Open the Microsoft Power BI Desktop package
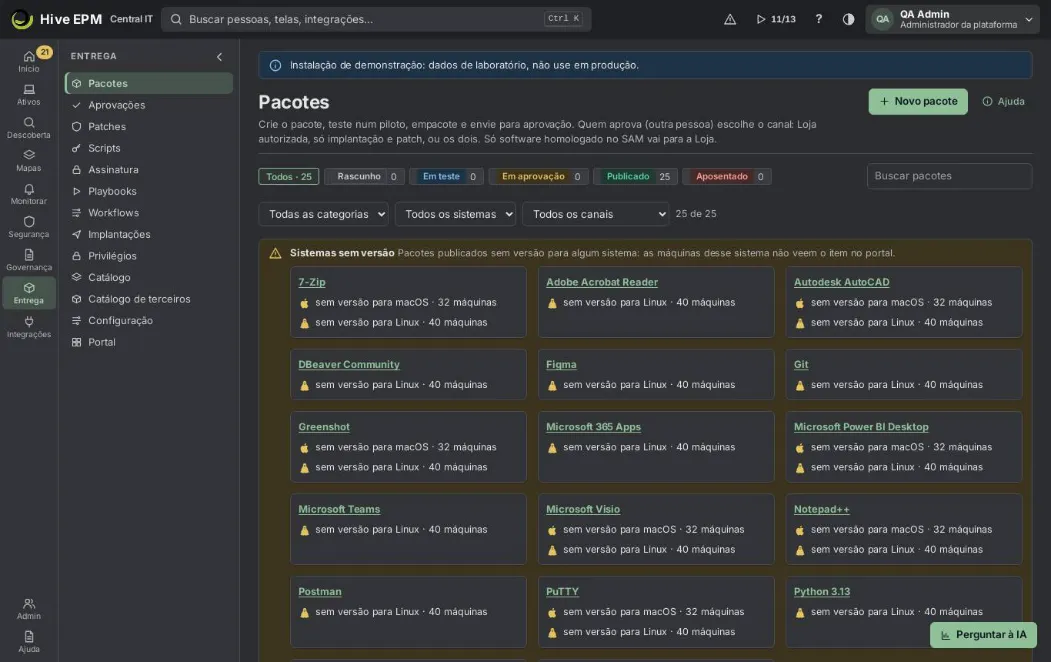Viewport: 1051px width, 662px height. [x=861, y=427]
